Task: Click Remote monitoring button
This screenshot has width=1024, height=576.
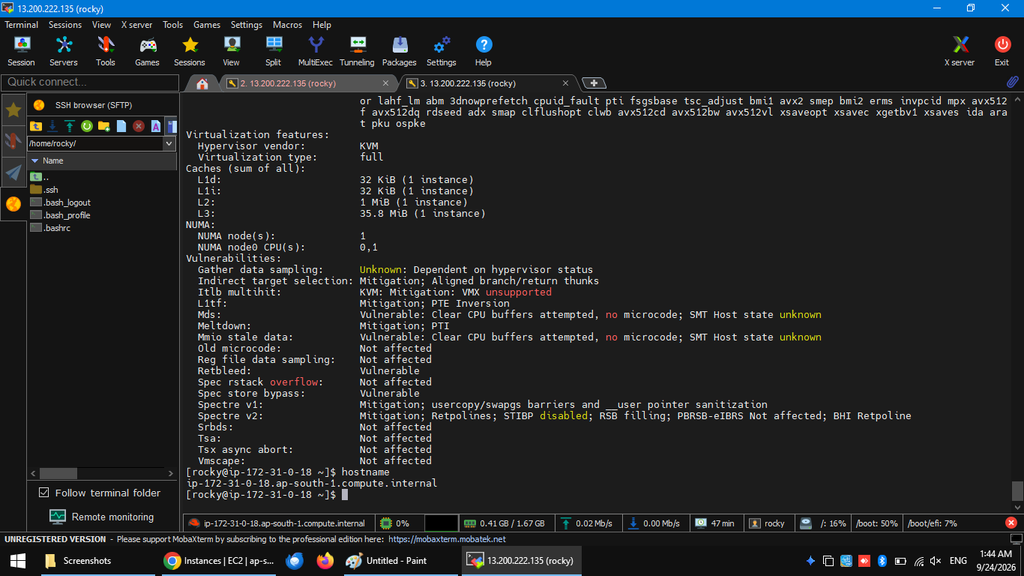Action: (102, 517)
